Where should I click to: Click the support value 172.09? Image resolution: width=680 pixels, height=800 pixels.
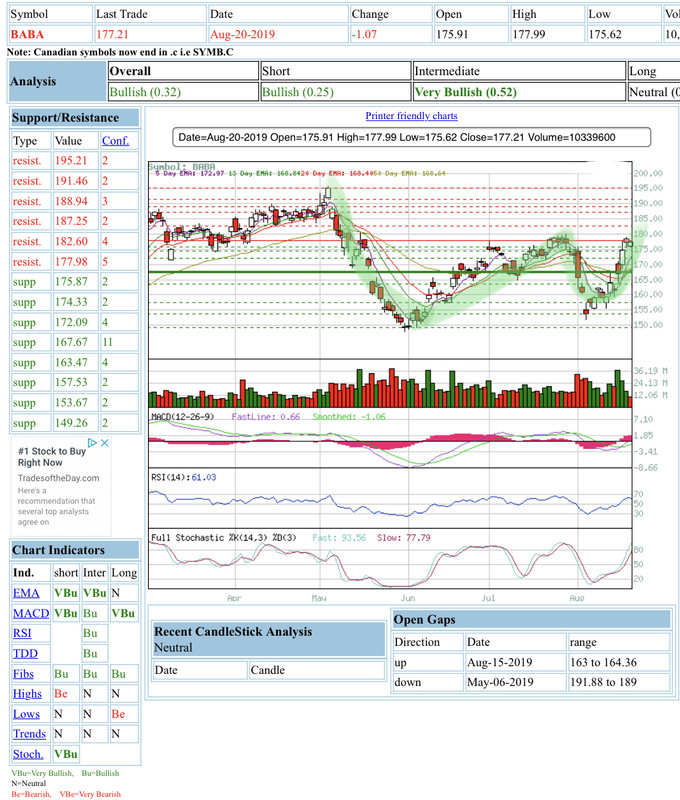pyautogui.click(x=76, y=322)
